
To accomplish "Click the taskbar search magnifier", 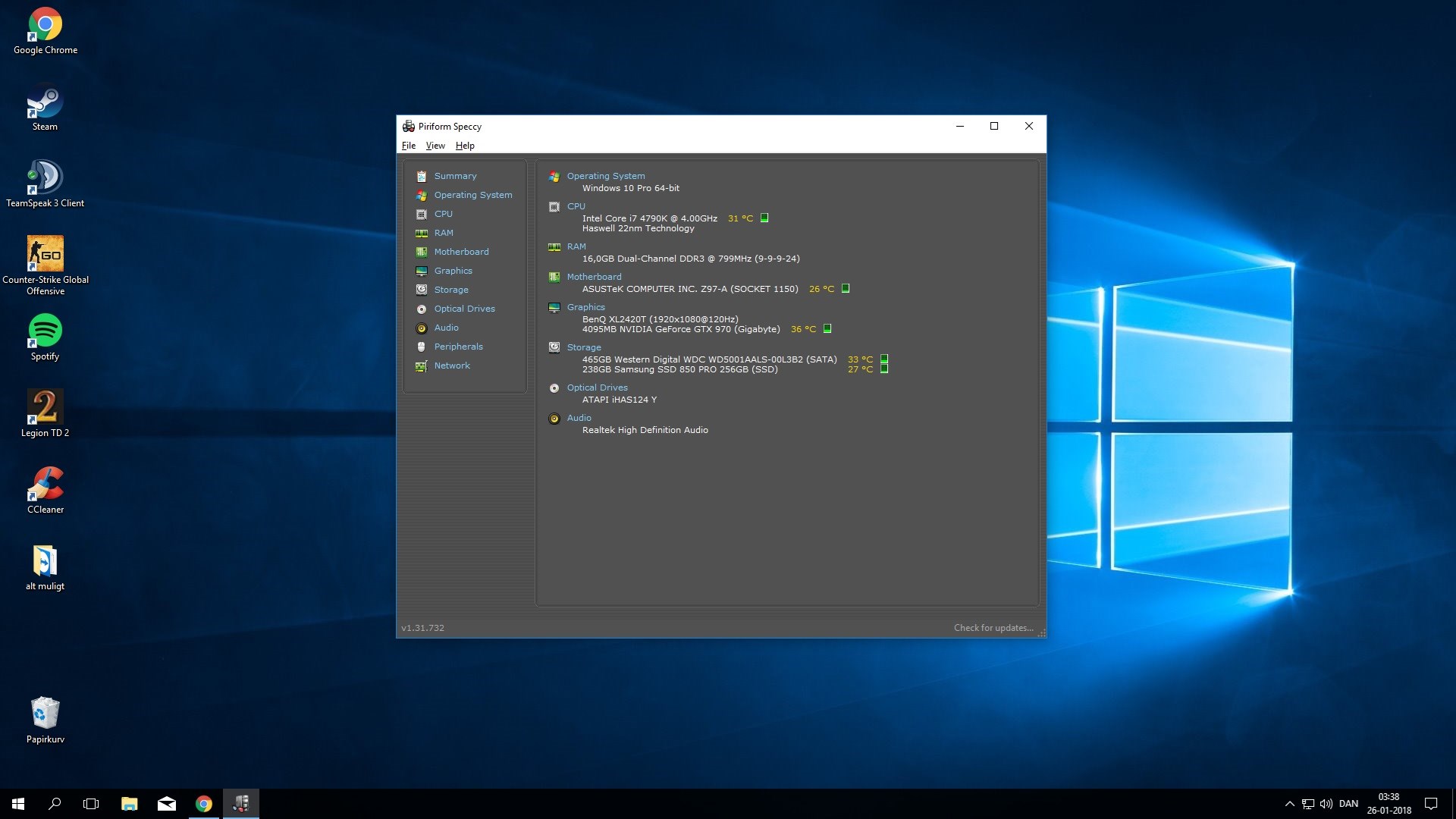I will (55, 804).
